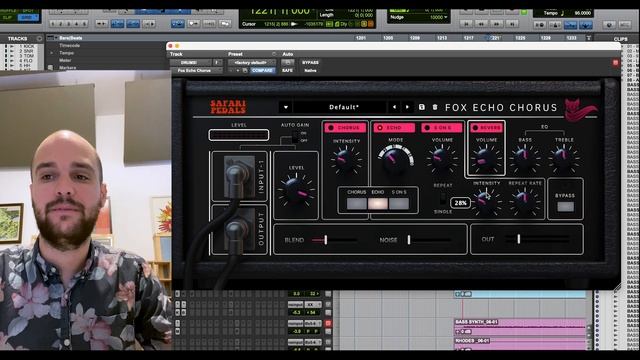640x360 pixels.
Task: Click the input LEVEL knob
Action: click(296, 190)
